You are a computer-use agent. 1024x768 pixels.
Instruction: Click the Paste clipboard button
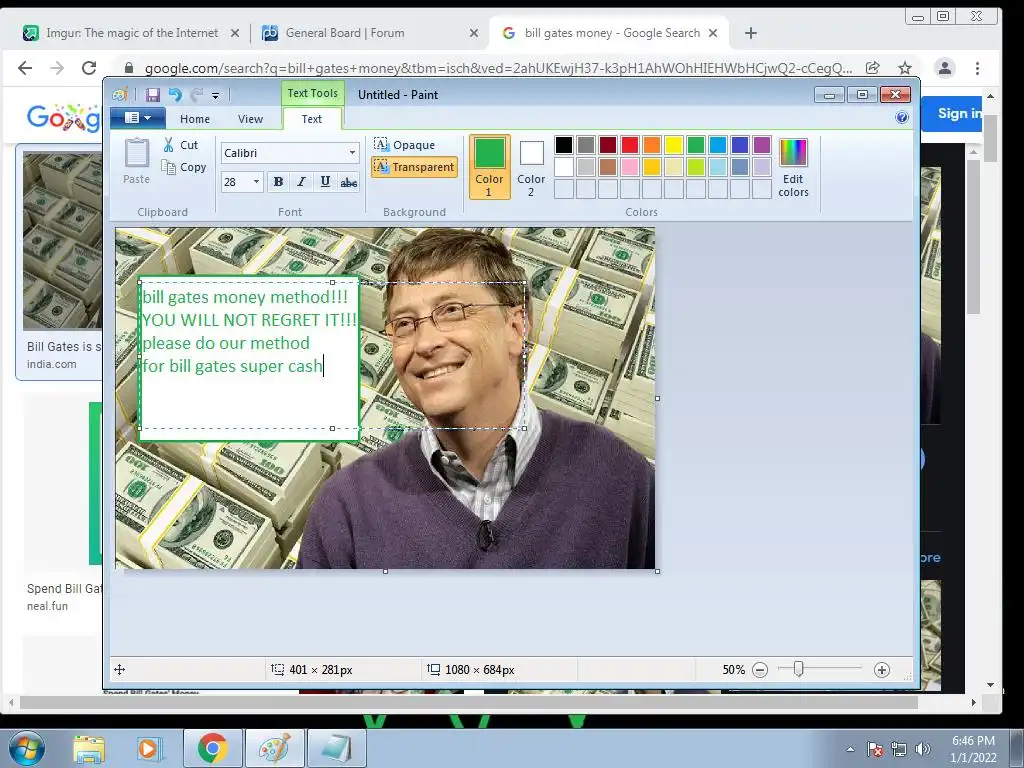136,161
